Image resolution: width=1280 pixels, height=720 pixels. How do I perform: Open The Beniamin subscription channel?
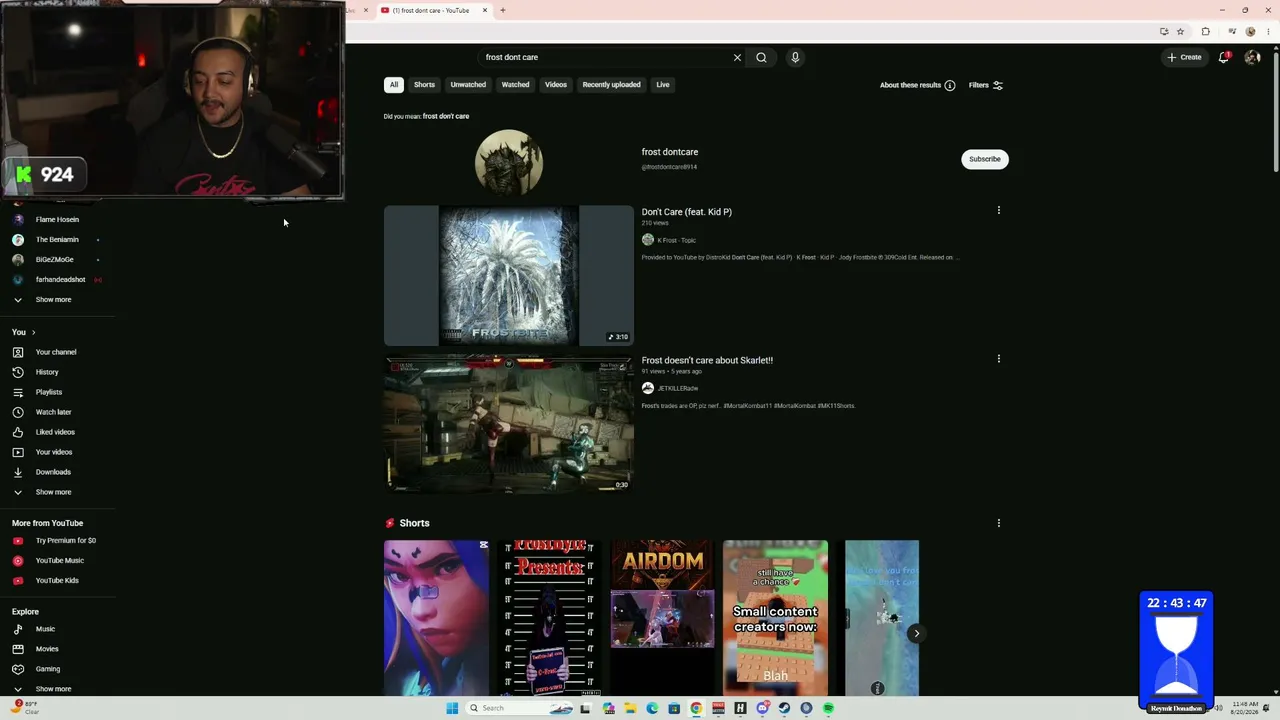click(57, 239)
